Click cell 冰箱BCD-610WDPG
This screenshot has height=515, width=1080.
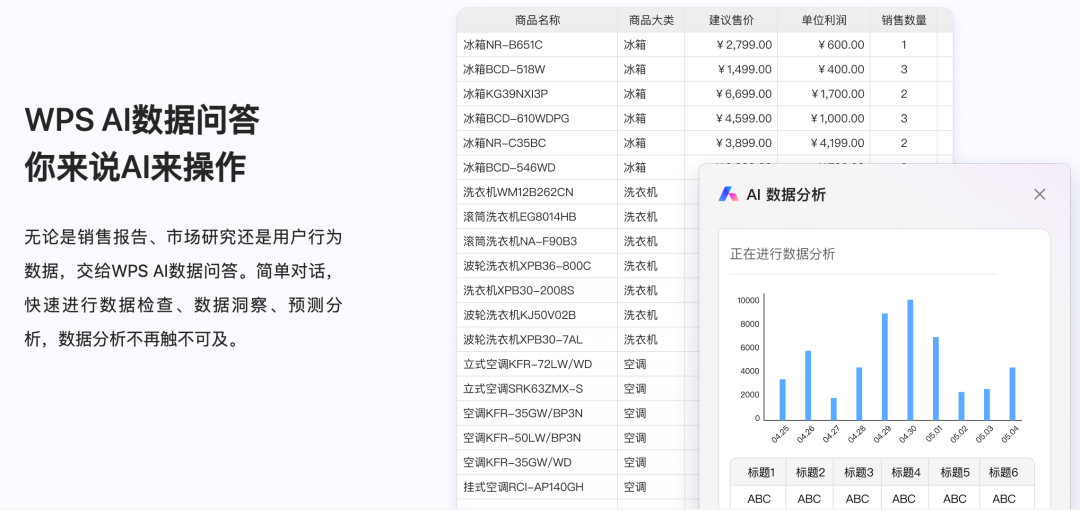tap(537, 118)
